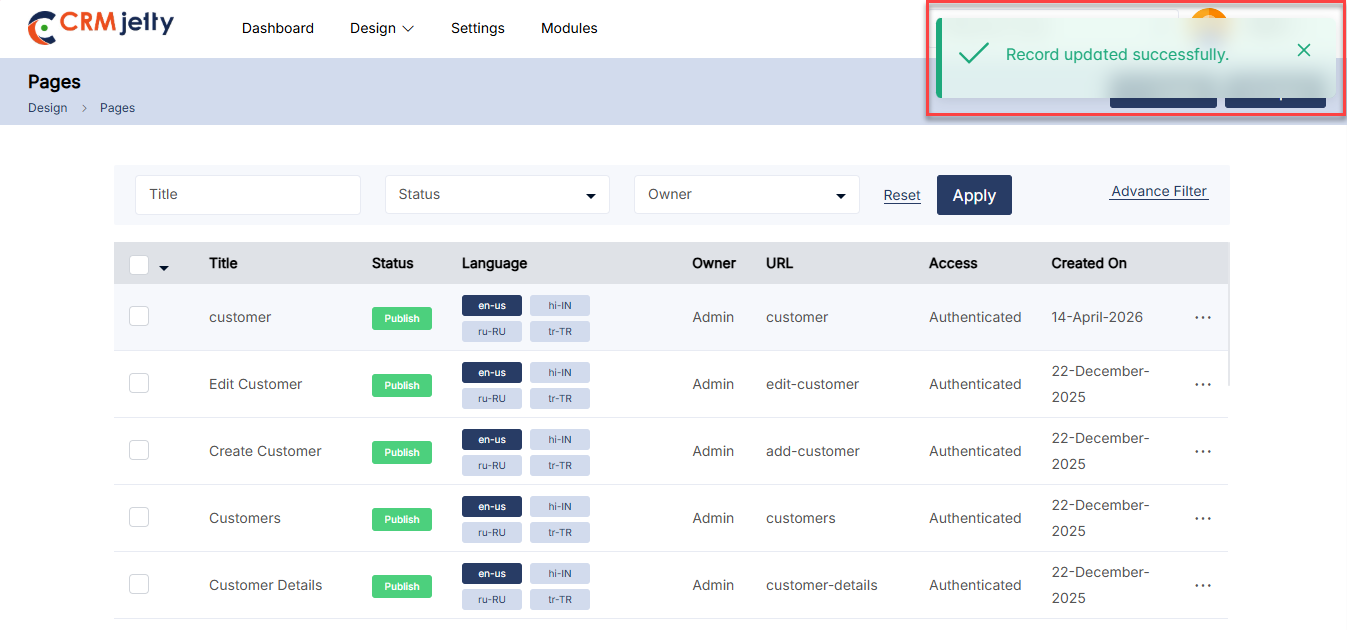Toggle the select-all checkbox in table header
The image size is (1347, 630).
139,264
